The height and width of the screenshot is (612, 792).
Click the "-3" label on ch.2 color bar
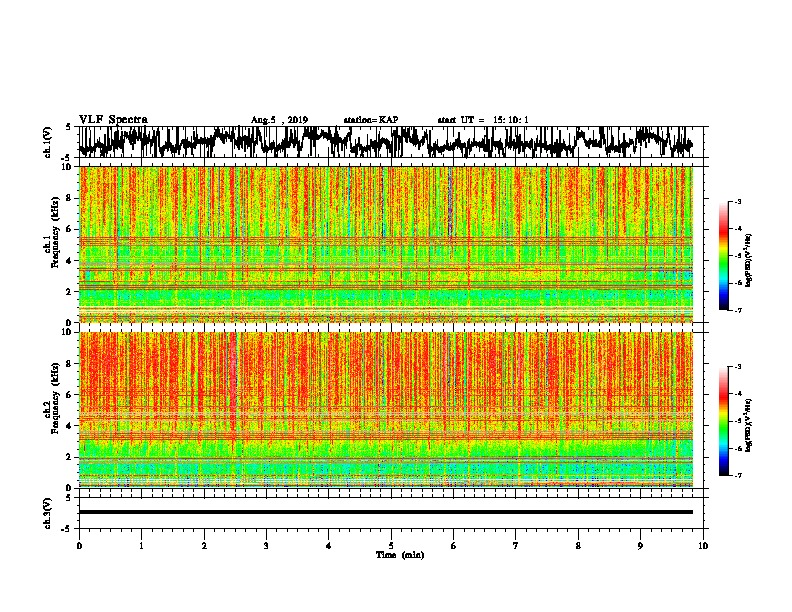(x=738, y=367)
